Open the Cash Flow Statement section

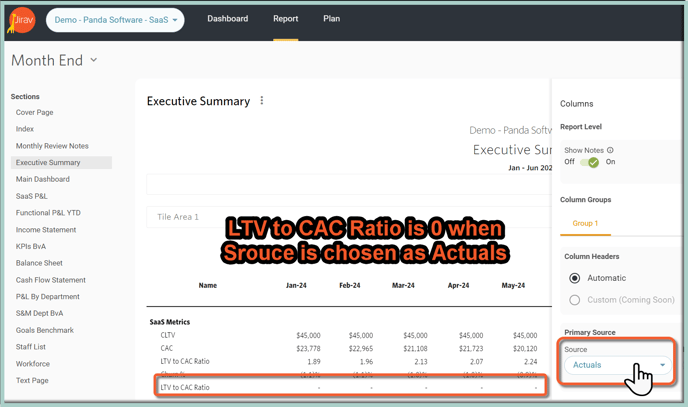click(x=50, y=280)
